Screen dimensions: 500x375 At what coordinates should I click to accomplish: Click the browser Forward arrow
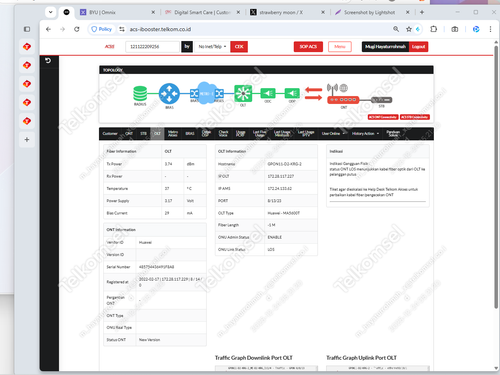(62, 29)
